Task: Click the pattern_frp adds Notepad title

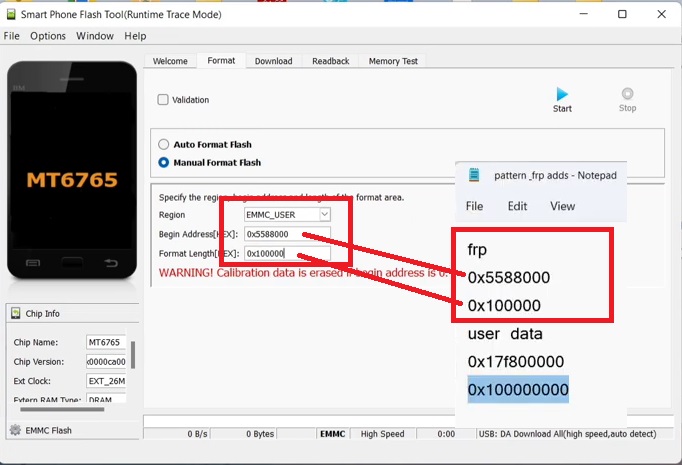Action: pos(555,175)
